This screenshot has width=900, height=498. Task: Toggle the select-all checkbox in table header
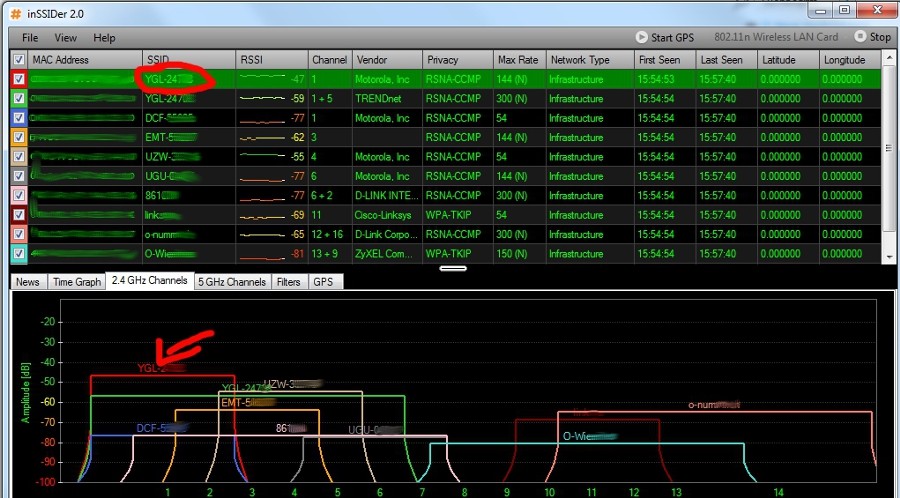coord(19,60)
